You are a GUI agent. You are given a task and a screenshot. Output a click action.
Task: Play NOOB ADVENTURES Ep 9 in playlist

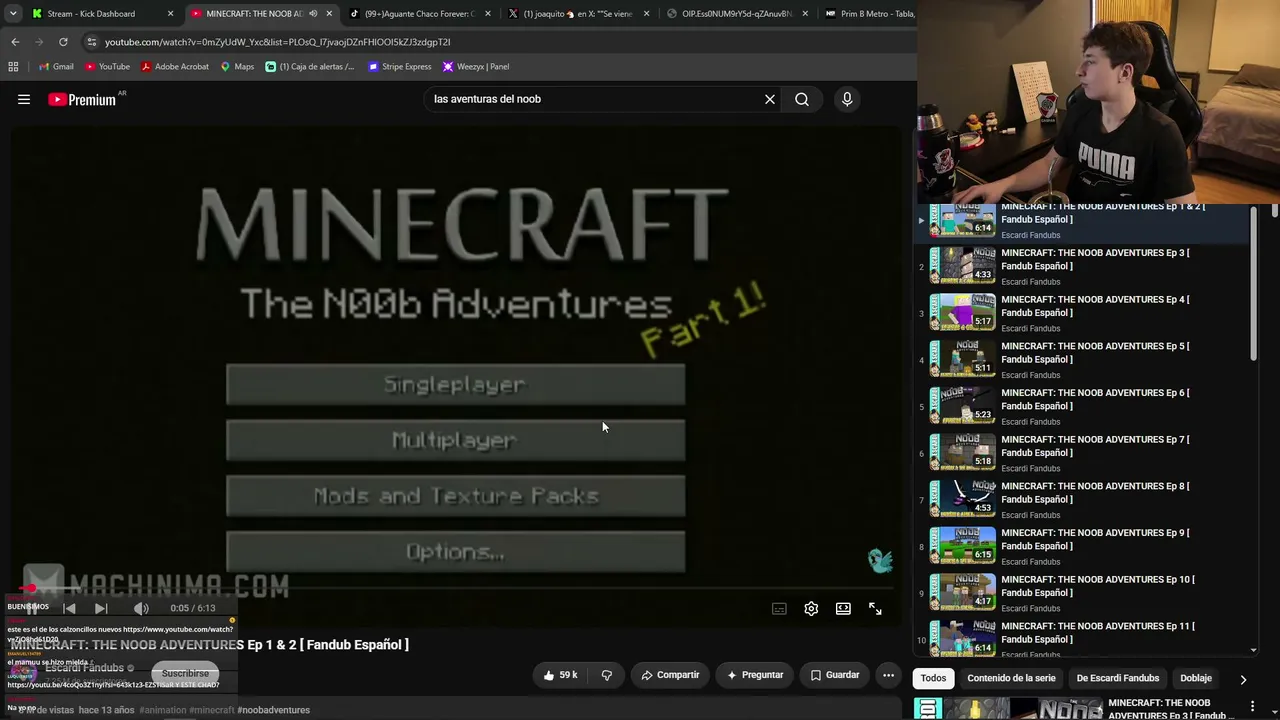tap(1082, 546)
